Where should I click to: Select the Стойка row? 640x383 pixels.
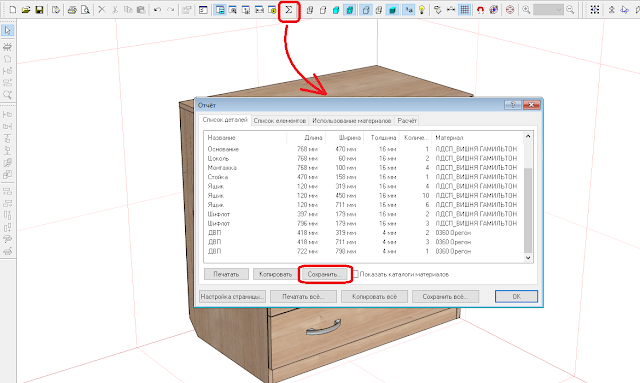(363, 177)
